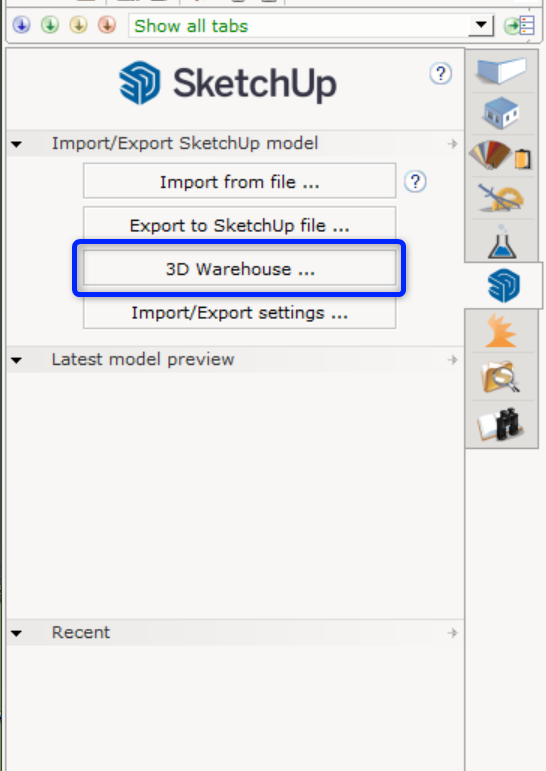Click the blue down-arrow circle icon

click(22, 25)
